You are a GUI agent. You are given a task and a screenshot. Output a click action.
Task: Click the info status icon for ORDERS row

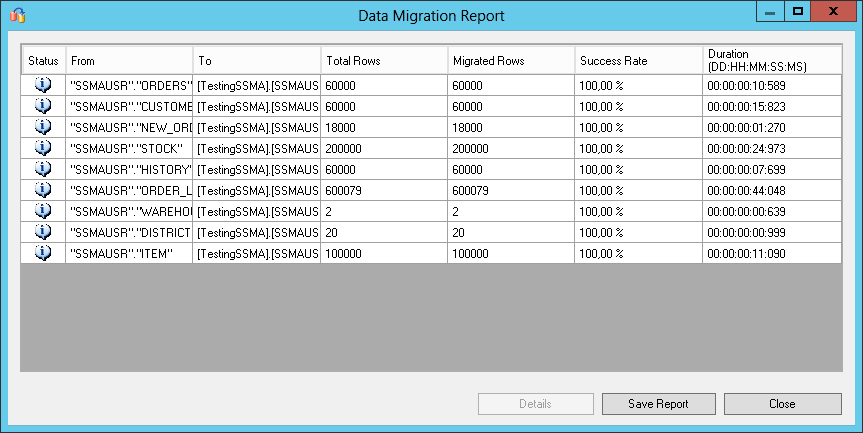[x=43, y=85]
